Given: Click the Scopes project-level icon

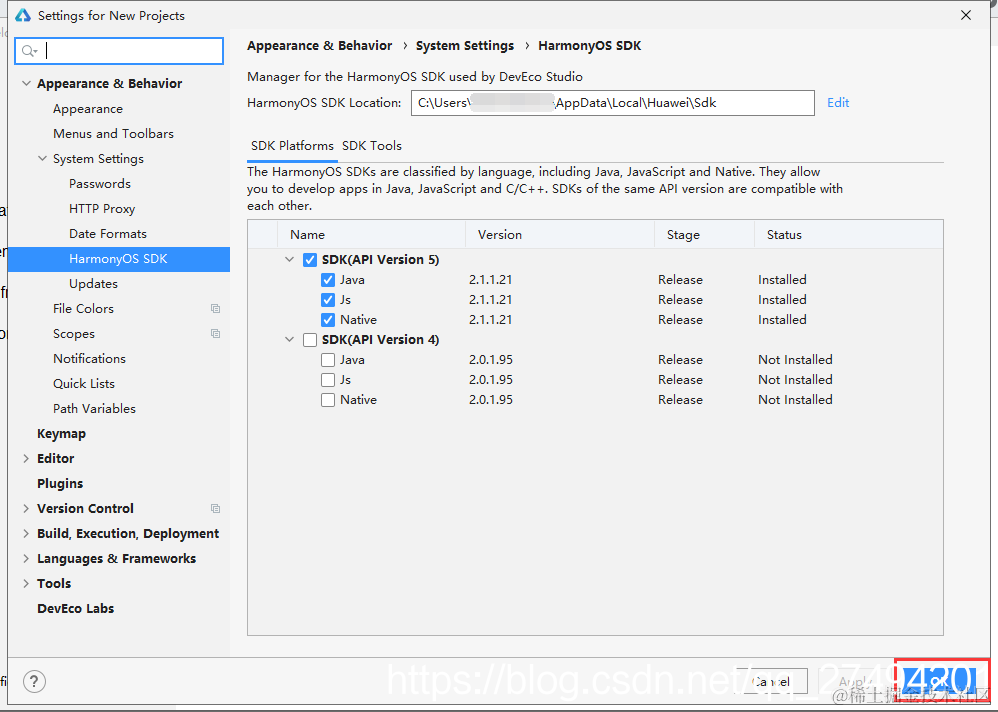Looking at the screenshot, I should (216, 333).
